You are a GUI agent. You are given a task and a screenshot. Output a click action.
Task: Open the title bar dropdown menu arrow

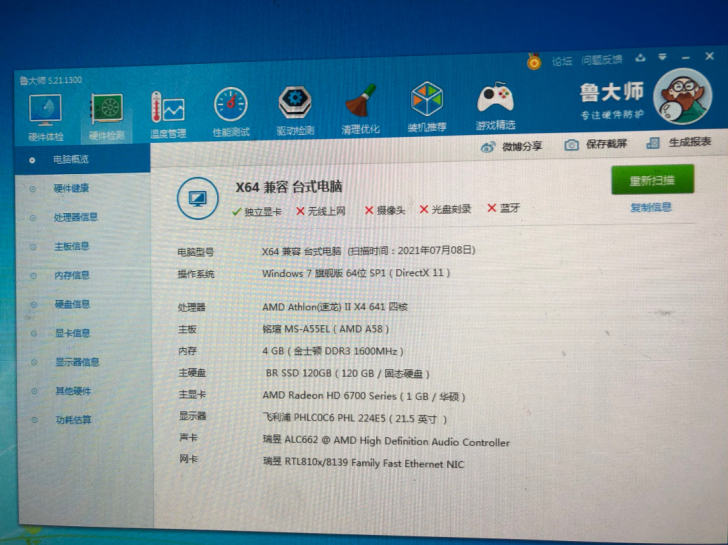click(x=663, y=57)
